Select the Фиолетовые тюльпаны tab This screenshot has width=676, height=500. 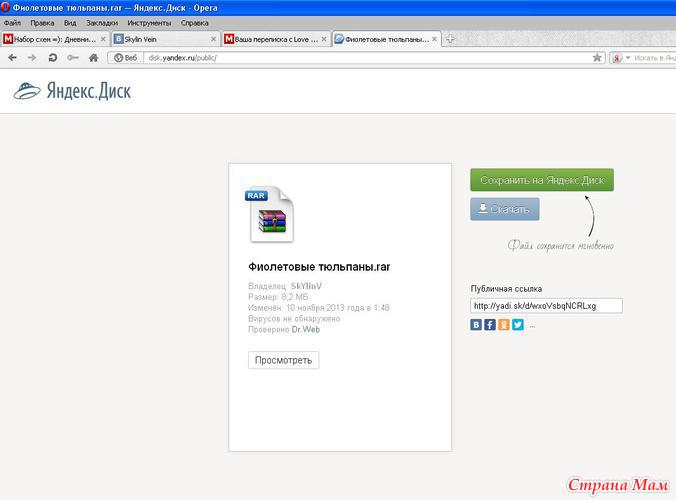coord(387,39)
